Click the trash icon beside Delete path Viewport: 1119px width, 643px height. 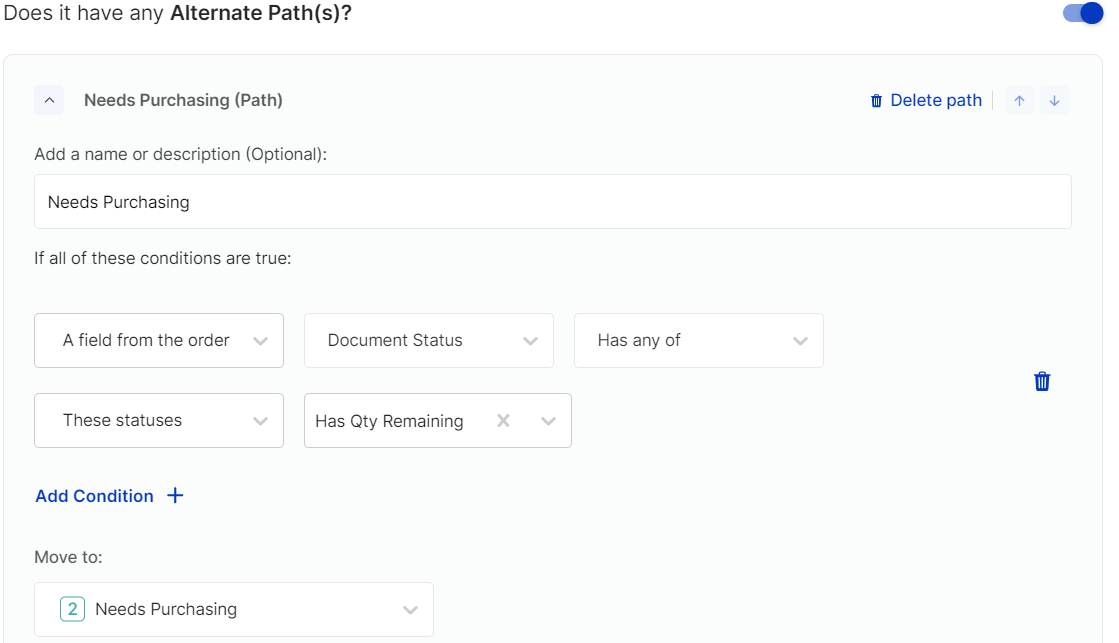pos(877,100)
